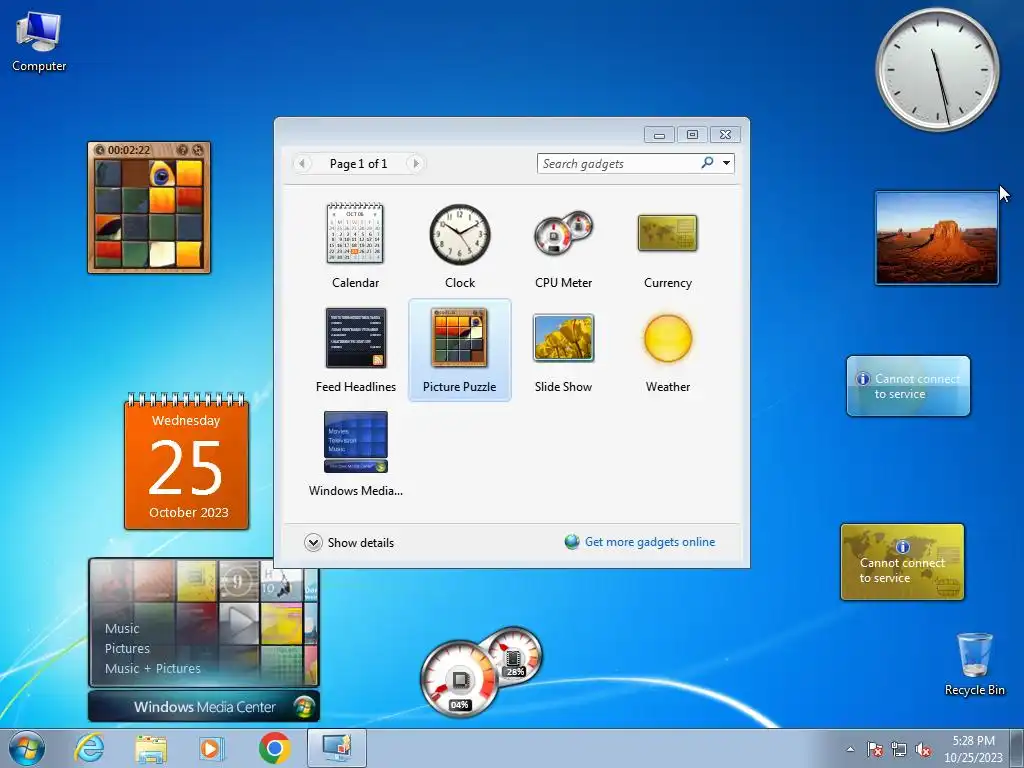This screenshot has width=1024, height=768.
Task: Open Windows Explorer from taskbar
Action: (x=151, y=748)
